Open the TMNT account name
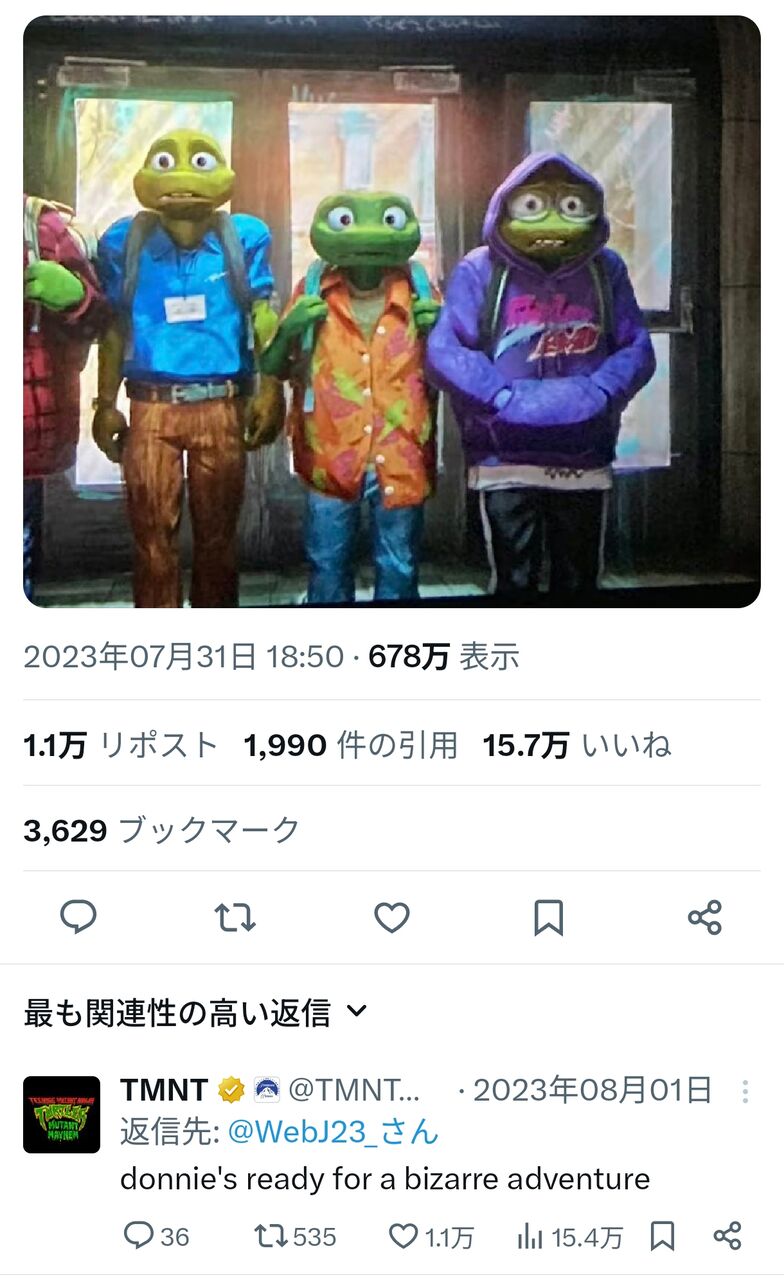Viewport: 784px width, 1280px height. (164, 1090)
